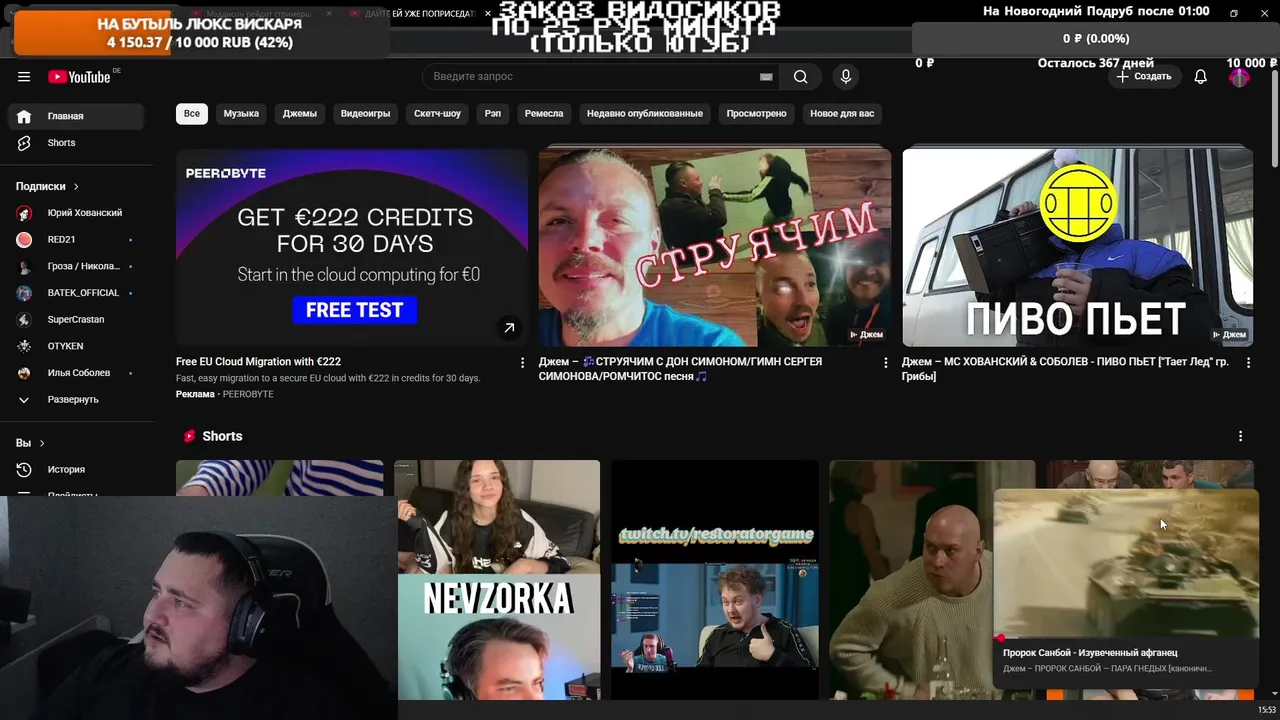Open the ПИВО ПЬЕТ video thumbnail
This screenshot has height=720, width=1280.
pos(1077,247)
